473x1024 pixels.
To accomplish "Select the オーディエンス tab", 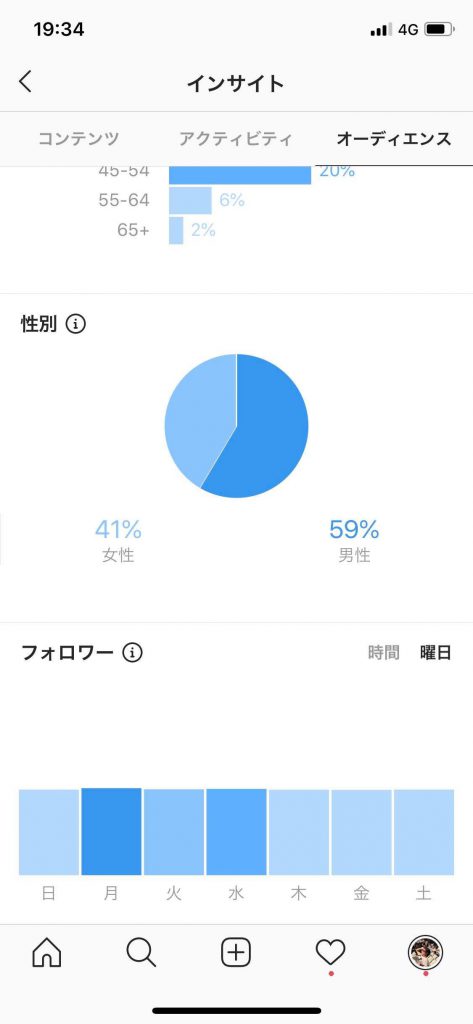I will [x=393, y=138].
